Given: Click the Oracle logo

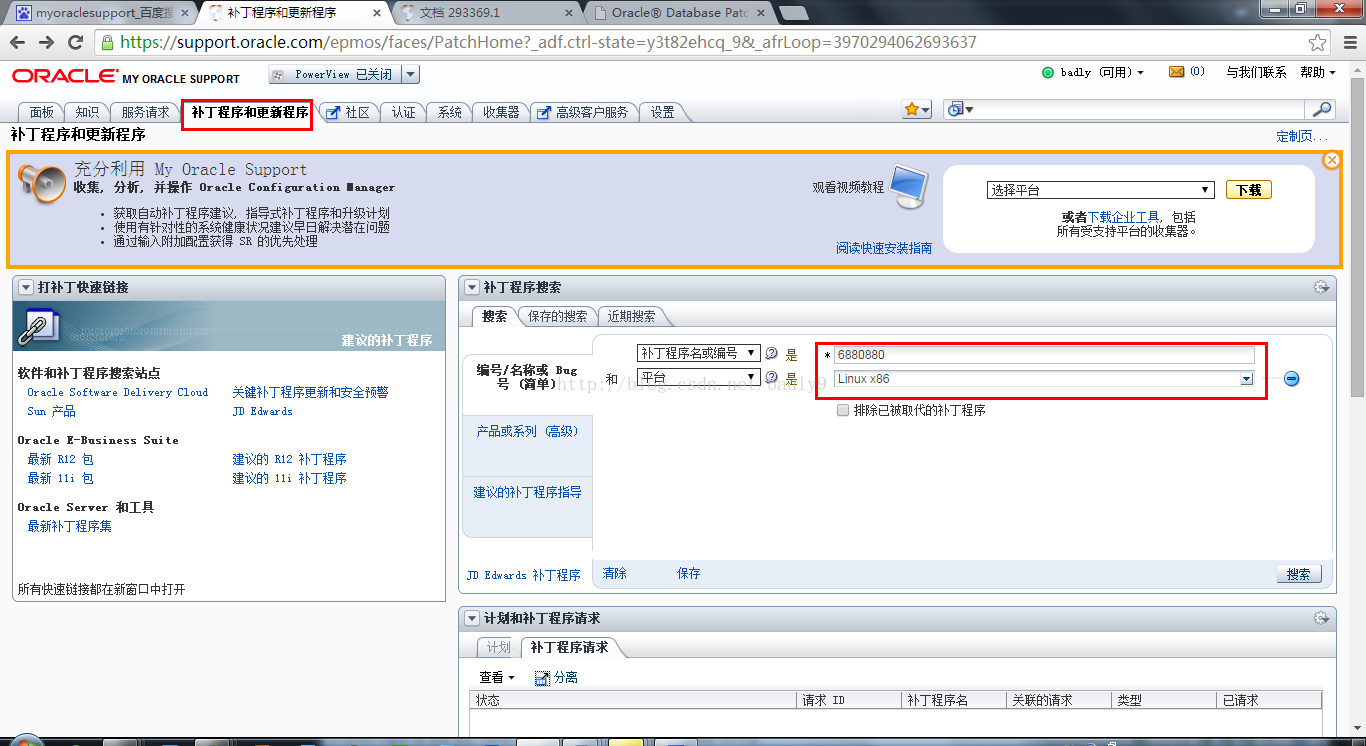Looking at the screenshot, I should pyautogui.click(x=64, y=76).
